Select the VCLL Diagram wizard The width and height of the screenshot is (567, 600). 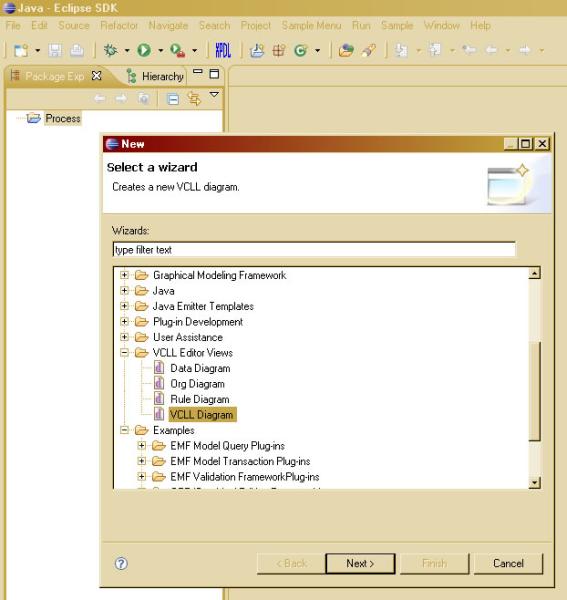pos(202,414)
